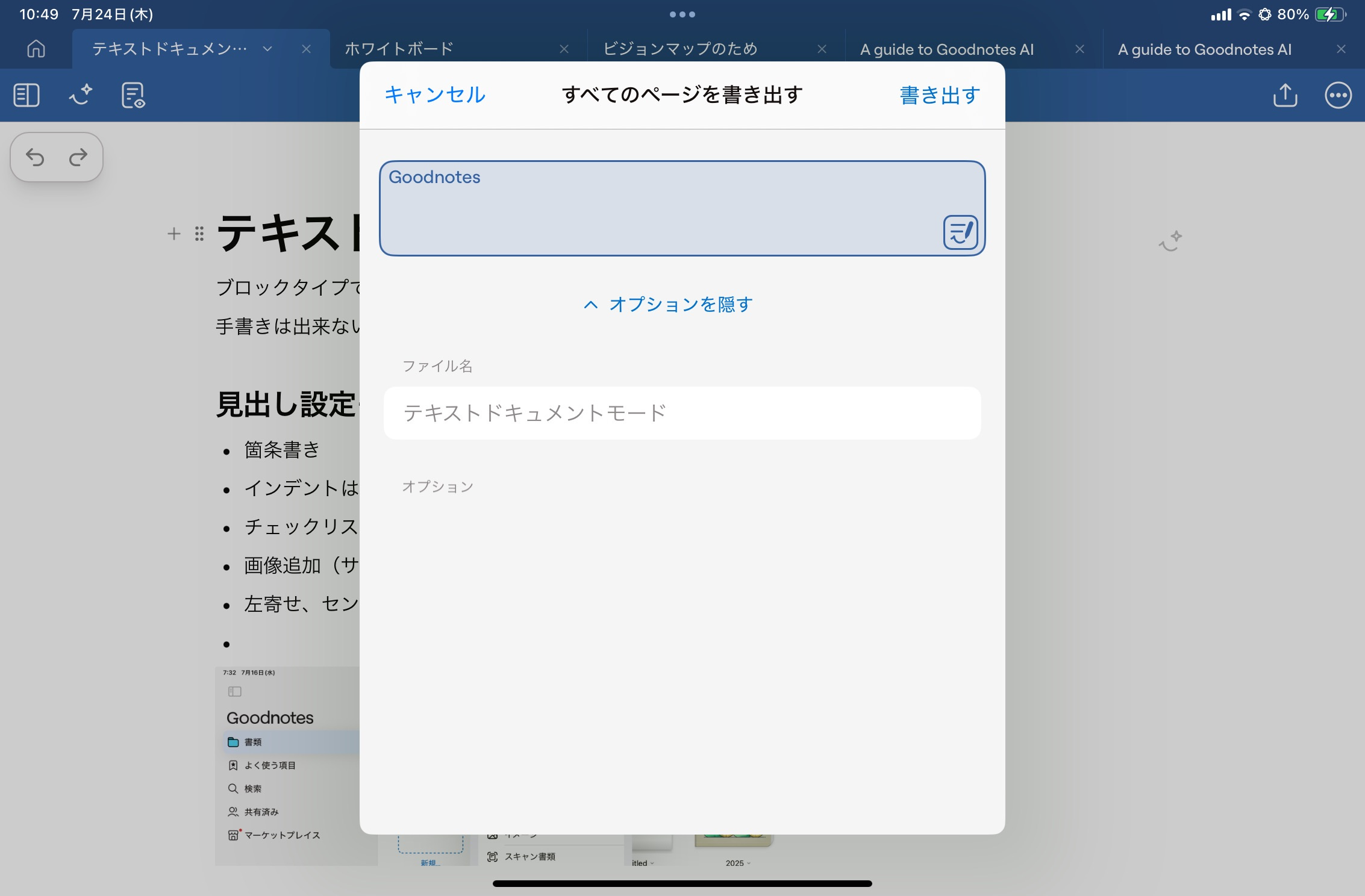Grab the block drag handle dots
This screenshot has height=896, width=1365.
click(x=199, y=234)
